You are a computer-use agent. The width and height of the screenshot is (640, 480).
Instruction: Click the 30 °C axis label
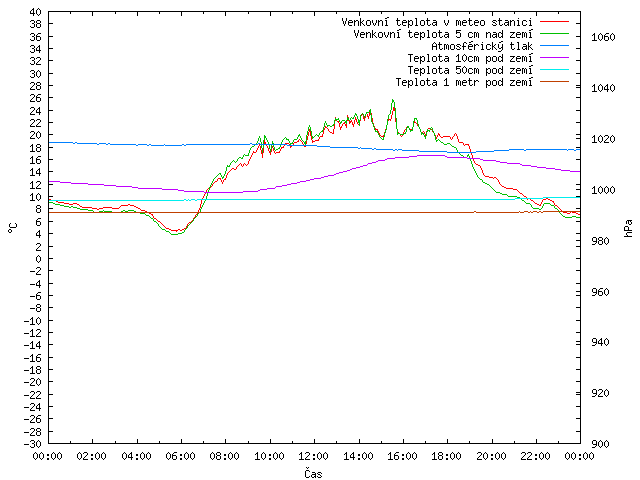pyautogui.click(x=36, y=74)
